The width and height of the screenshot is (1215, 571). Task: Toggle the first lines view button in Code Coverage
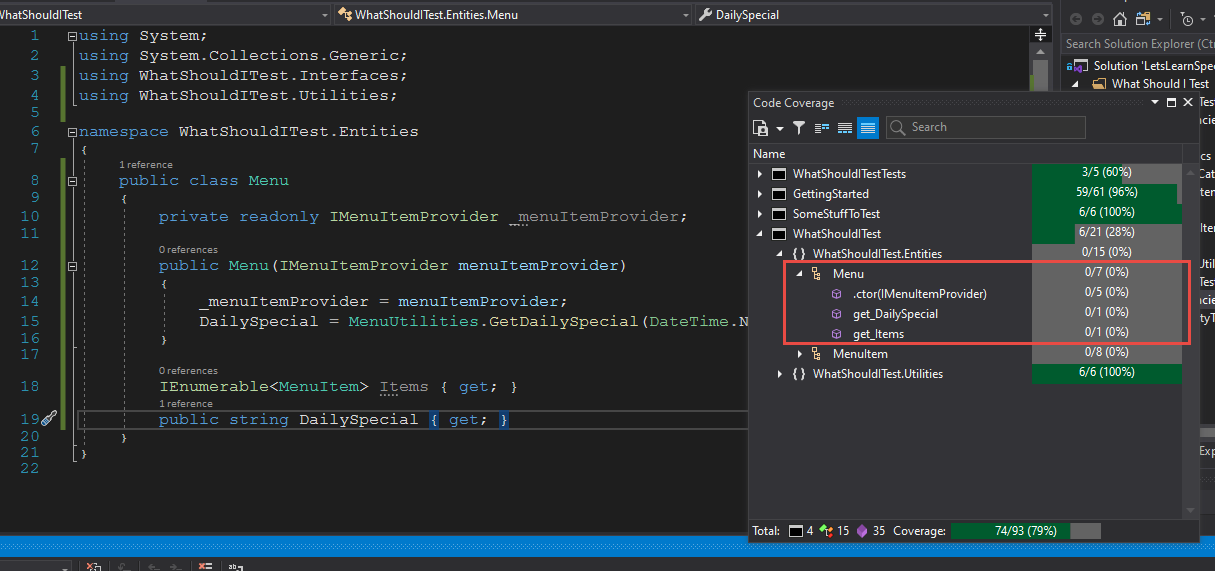[823, 127]
